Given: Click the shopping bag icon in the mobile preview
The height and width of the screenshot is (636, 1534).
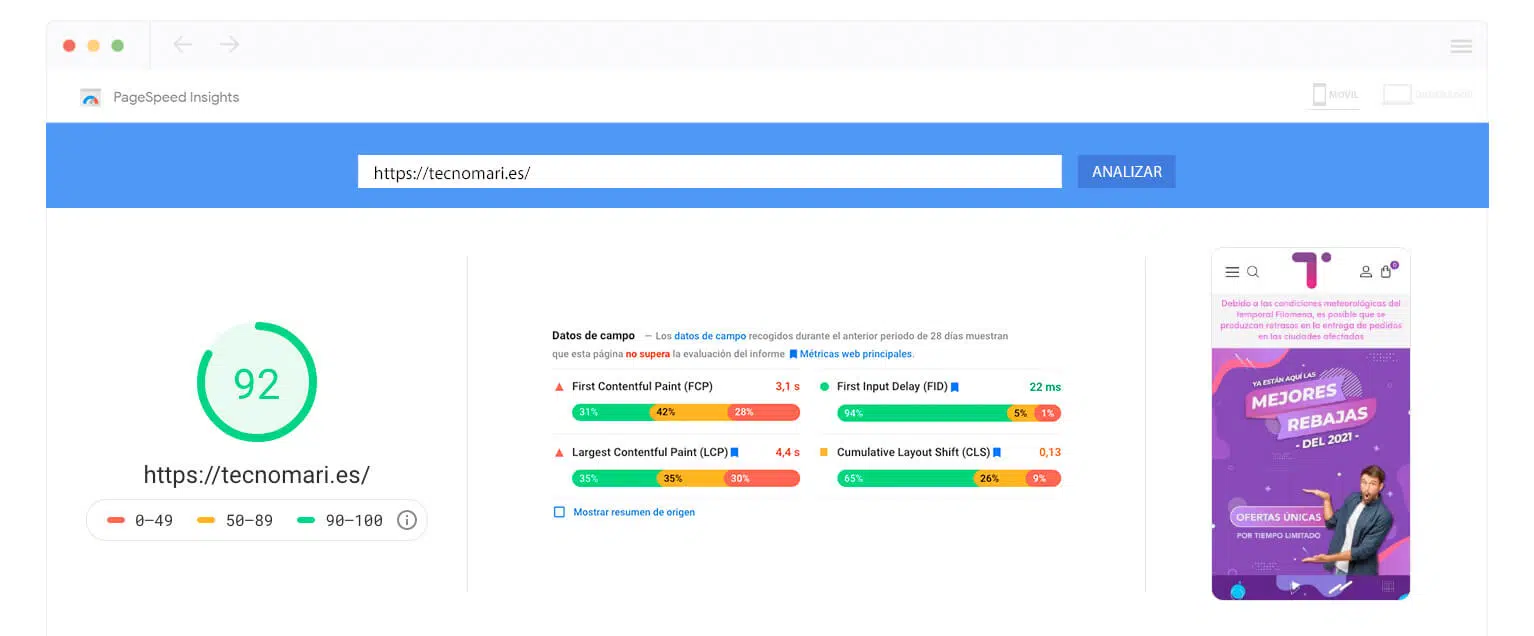Looking at the screenshot, I should click(1387, 271).
